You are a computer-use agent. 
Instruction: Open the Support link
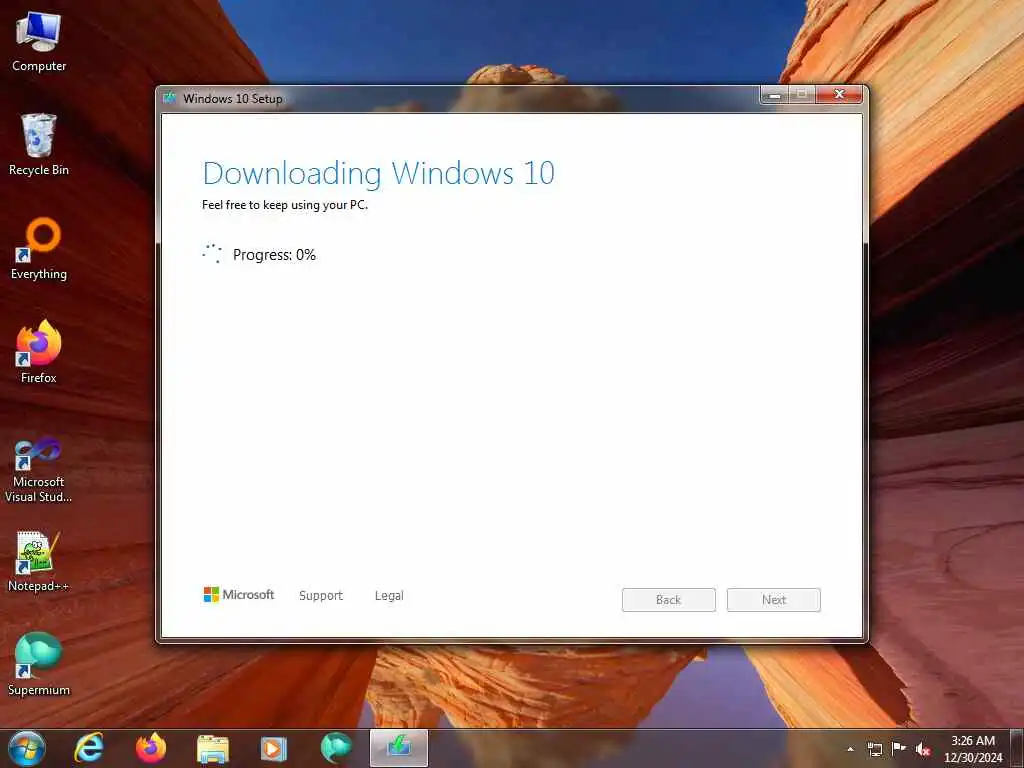[x=321, y=596]
